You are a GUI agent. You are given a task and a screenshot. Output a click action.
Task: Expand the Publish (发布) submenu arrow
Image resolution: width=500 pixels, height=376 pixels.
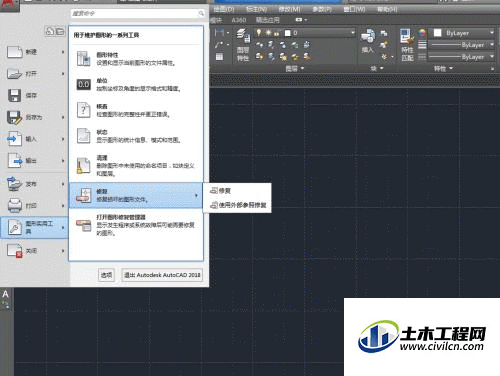(63, 184)
